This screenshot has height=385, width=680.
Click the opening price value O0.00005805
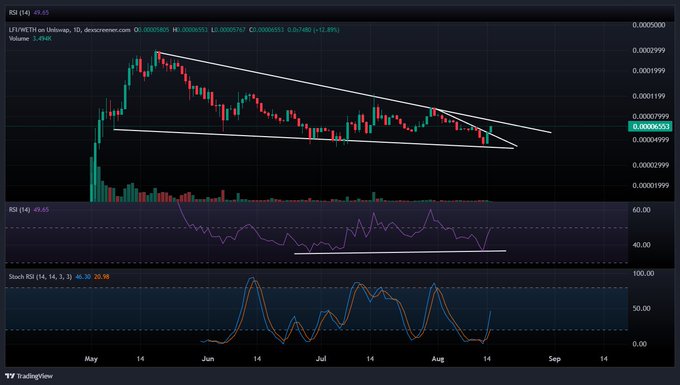[x=151, y=30]
